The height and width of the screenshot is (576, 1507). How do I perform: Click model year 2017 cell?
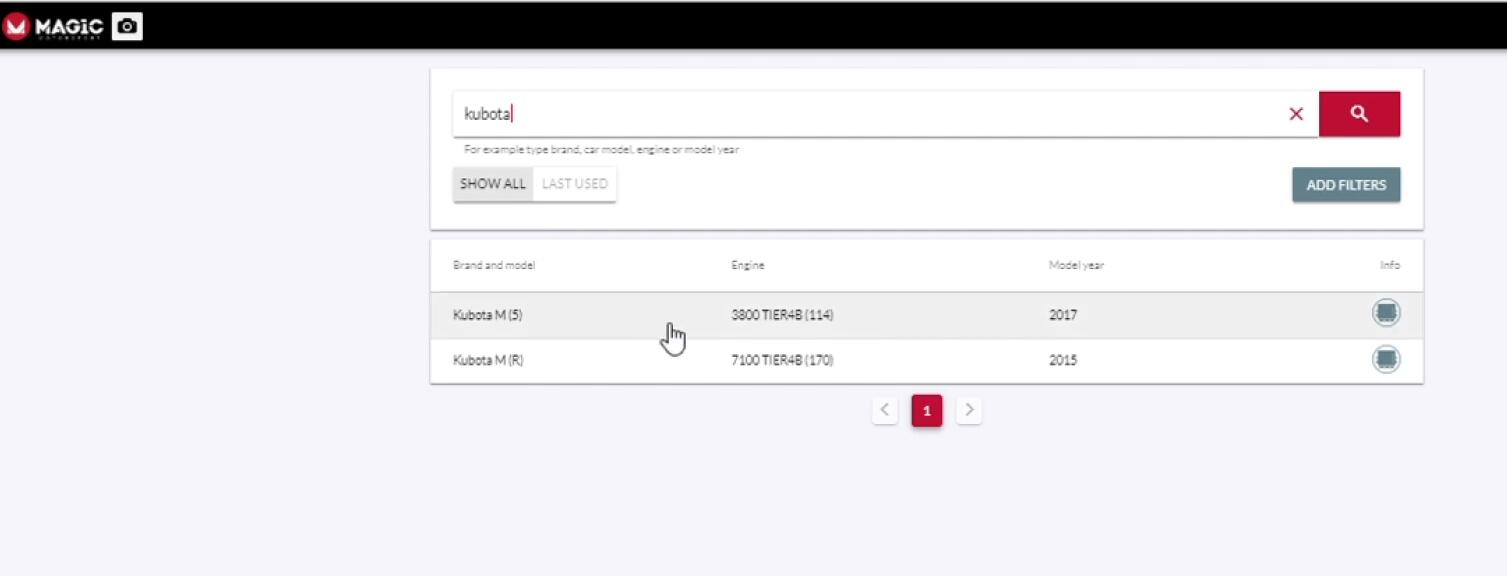click(x=1063, y=315)
